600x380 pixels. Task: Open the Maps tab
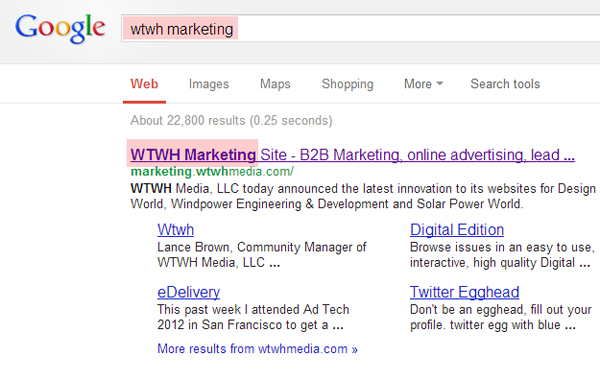click(x=275, y=84)
